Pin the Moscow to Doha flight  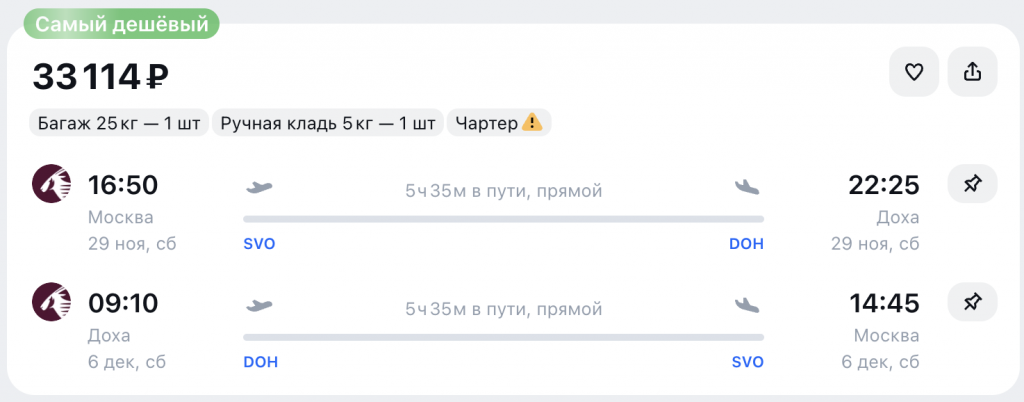(x=972, y=185)
